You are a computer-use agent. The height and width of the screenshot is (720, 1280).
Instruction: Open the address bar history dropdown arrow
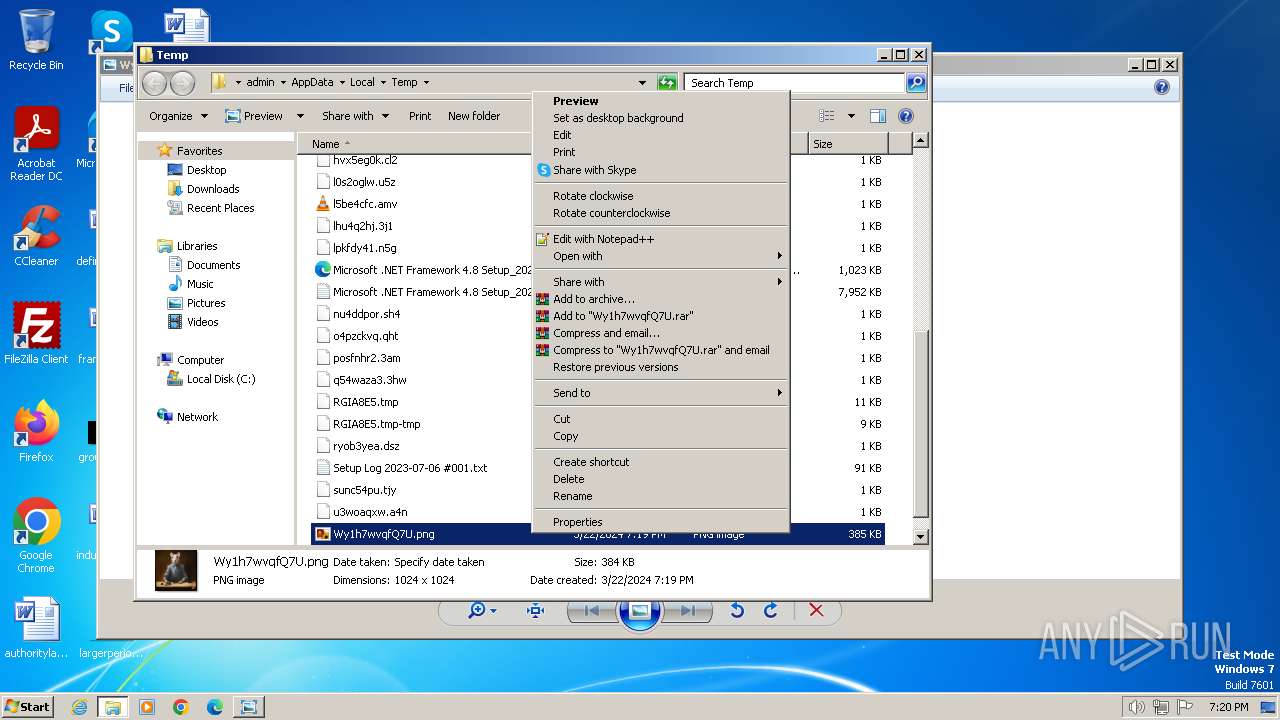click(x=642, y=83)
